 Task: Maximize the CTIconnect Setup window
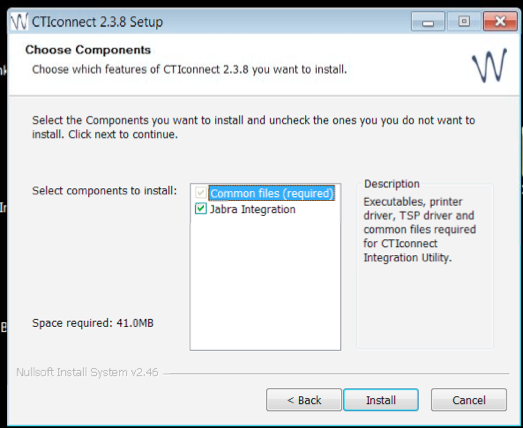coord(464,22)
